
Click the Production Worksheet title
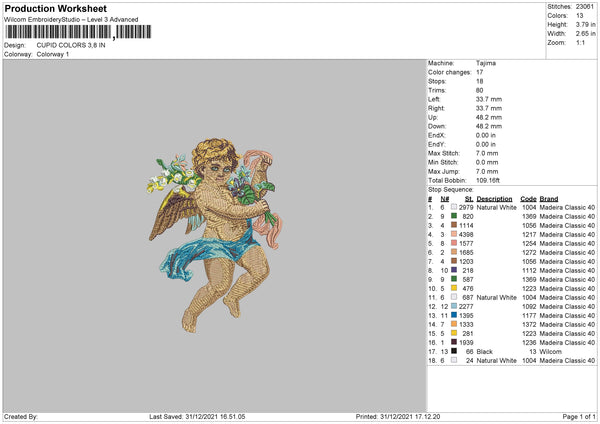[55, 8]
